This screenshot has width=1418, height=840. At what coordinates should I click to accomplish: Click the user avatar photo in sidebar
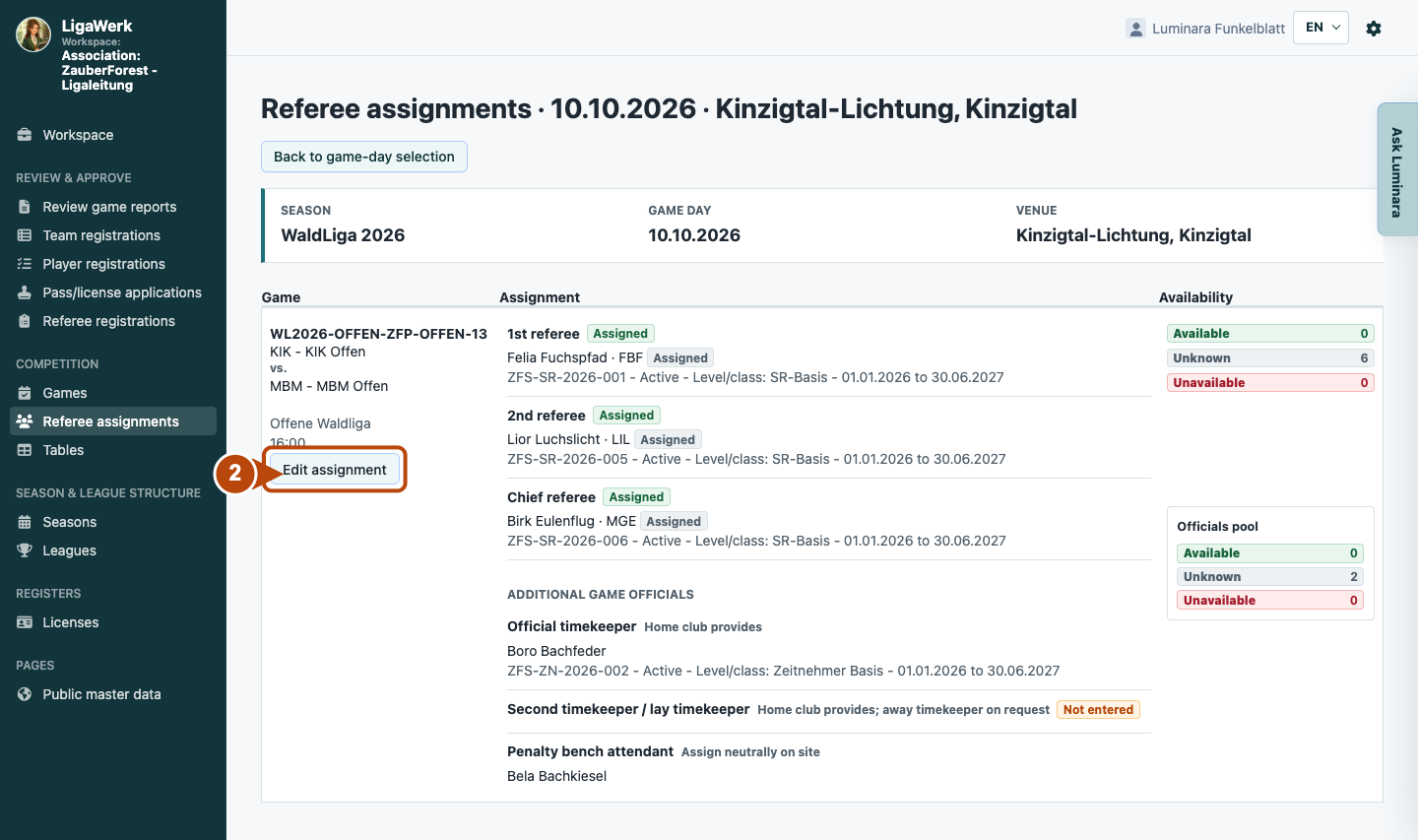pos(33,34)
